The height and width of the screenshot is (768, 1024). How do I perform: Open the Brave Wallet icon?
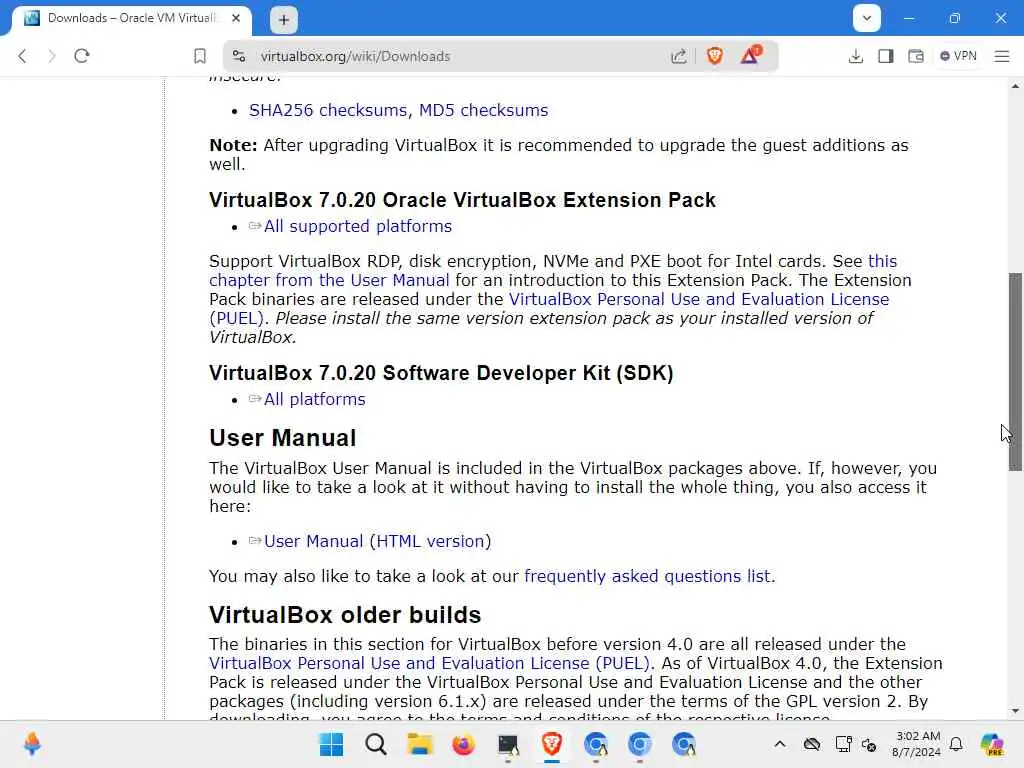point(916,56)
